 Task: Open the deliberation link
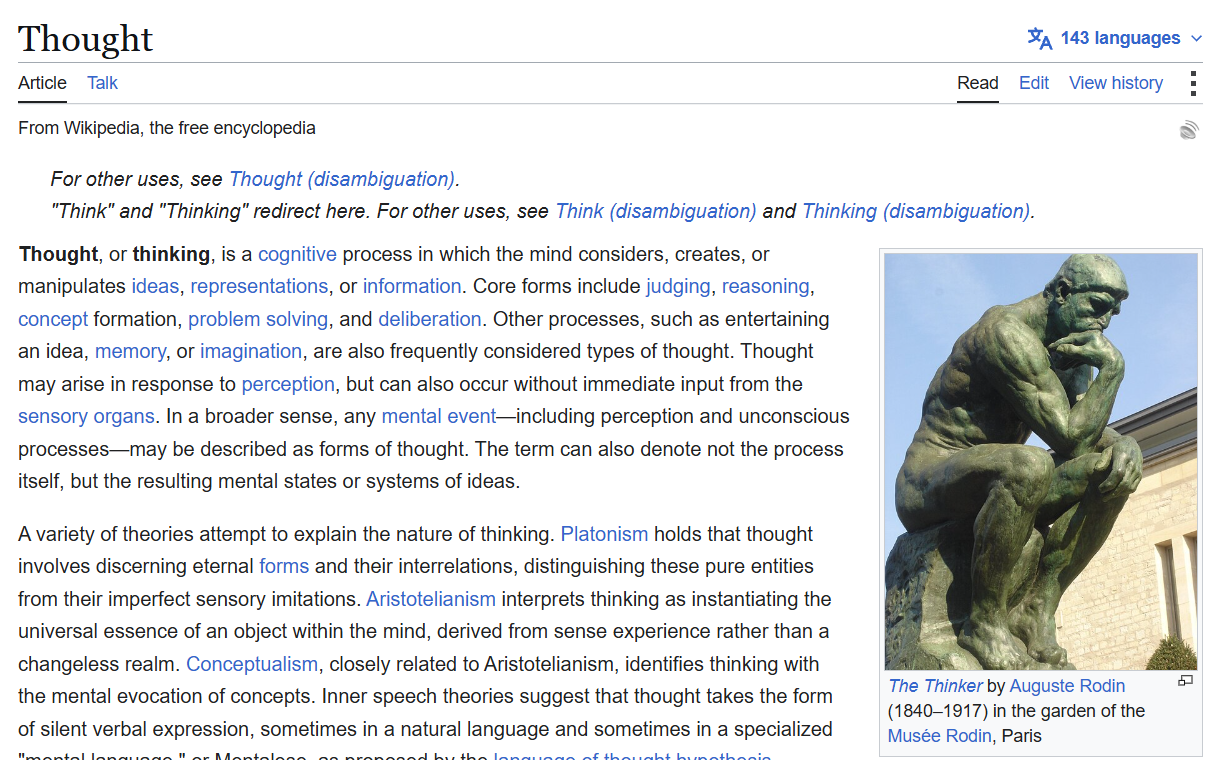tap(430, 319)
